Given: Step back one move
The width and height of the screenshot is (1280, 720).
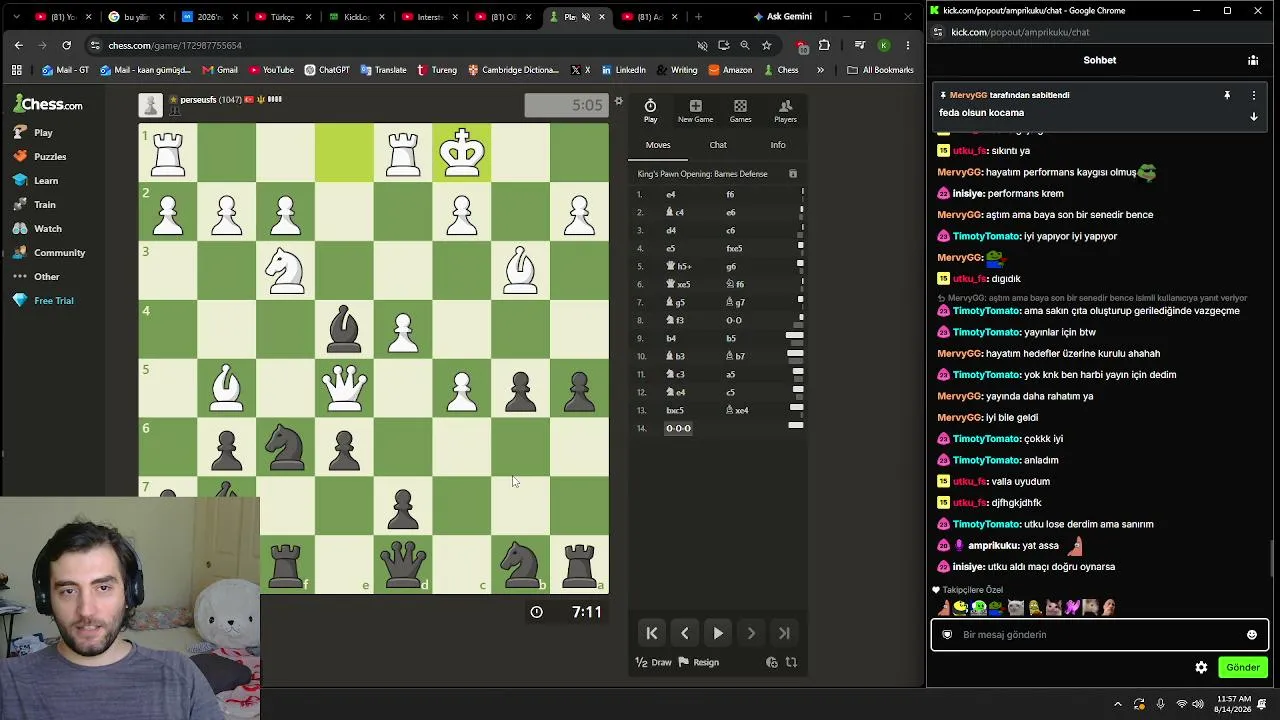Looking at the screenshot, I should pyautogui.click(x=685, y=633).
